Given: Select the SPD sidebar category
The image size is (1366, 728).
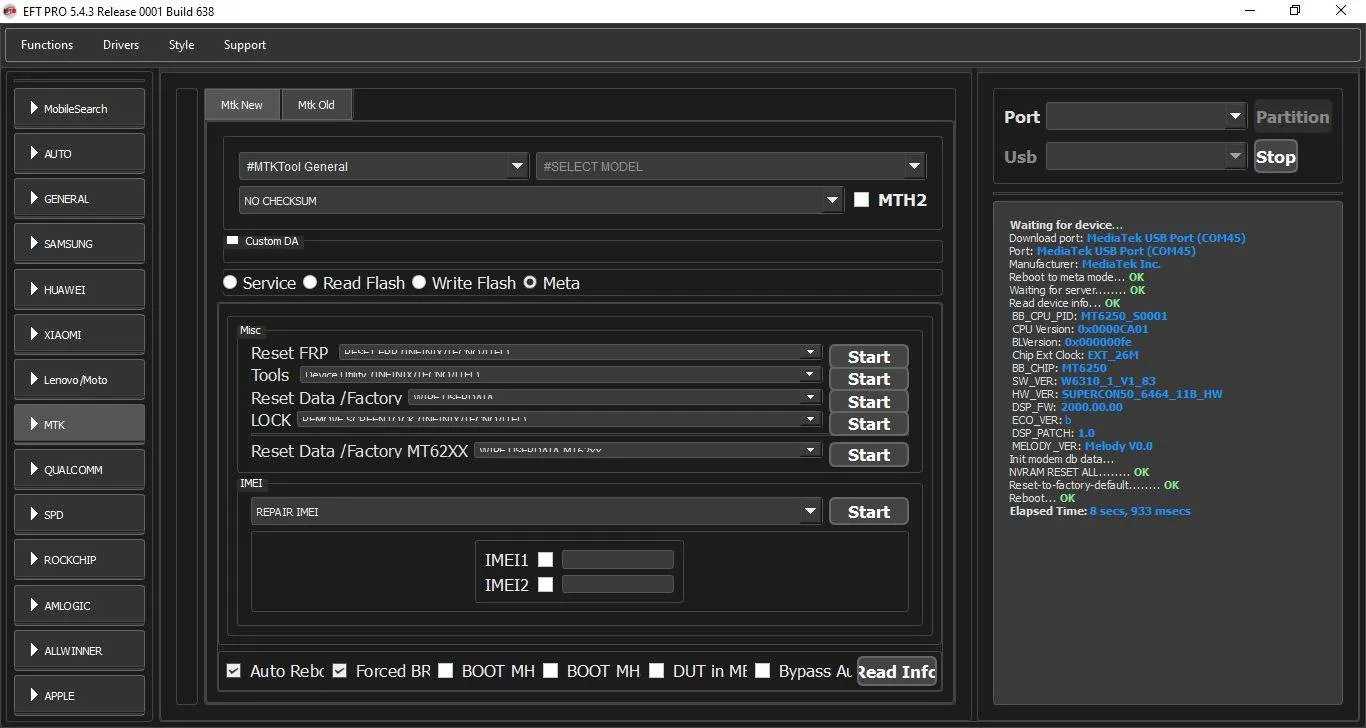Looking at the screenshot, I should click(79, 515).
